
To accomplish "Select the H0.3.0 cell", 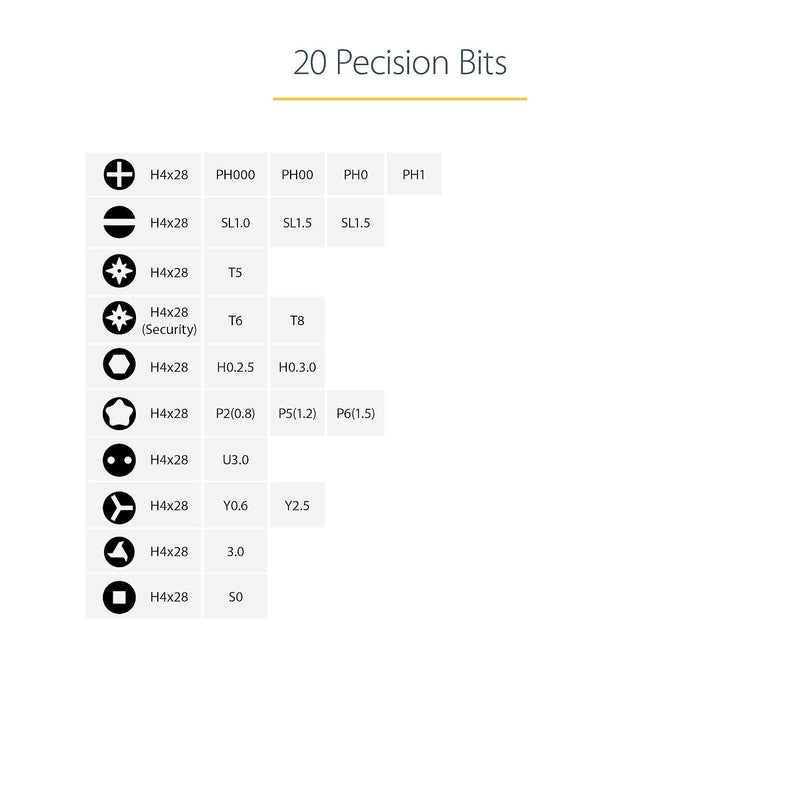I will click(x=297, y=367).
